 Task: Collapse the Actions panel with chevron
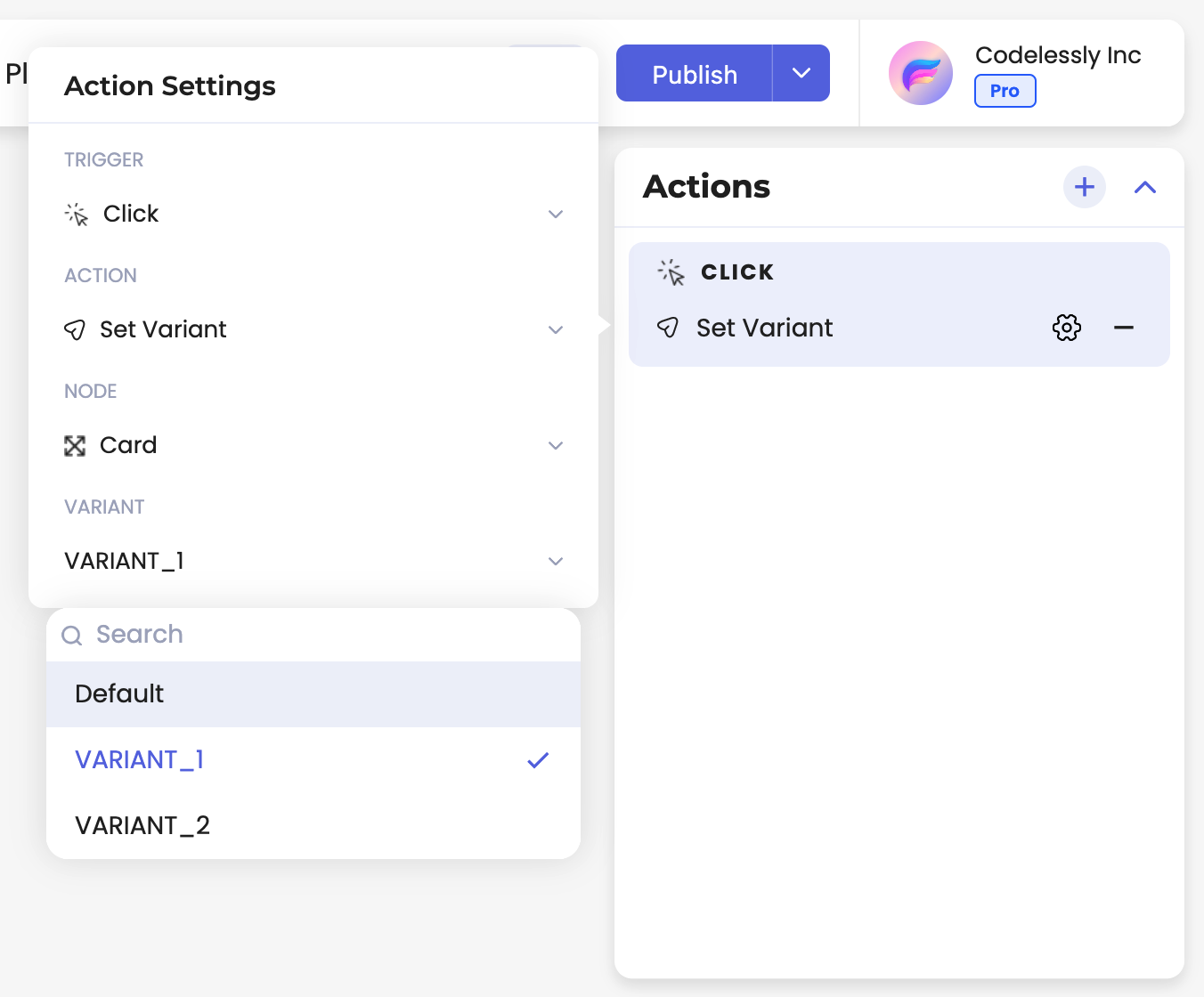1145,187
